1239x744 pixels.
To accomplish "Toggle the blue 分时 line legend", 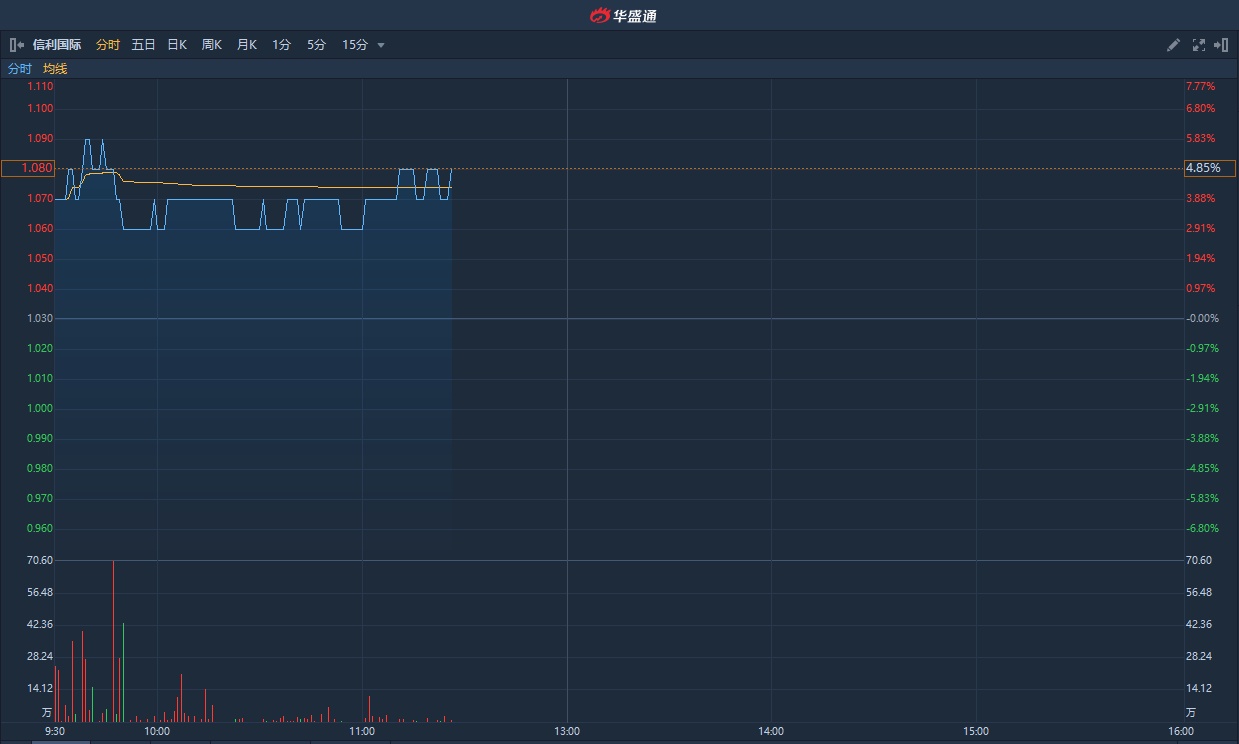I will 19,69.
